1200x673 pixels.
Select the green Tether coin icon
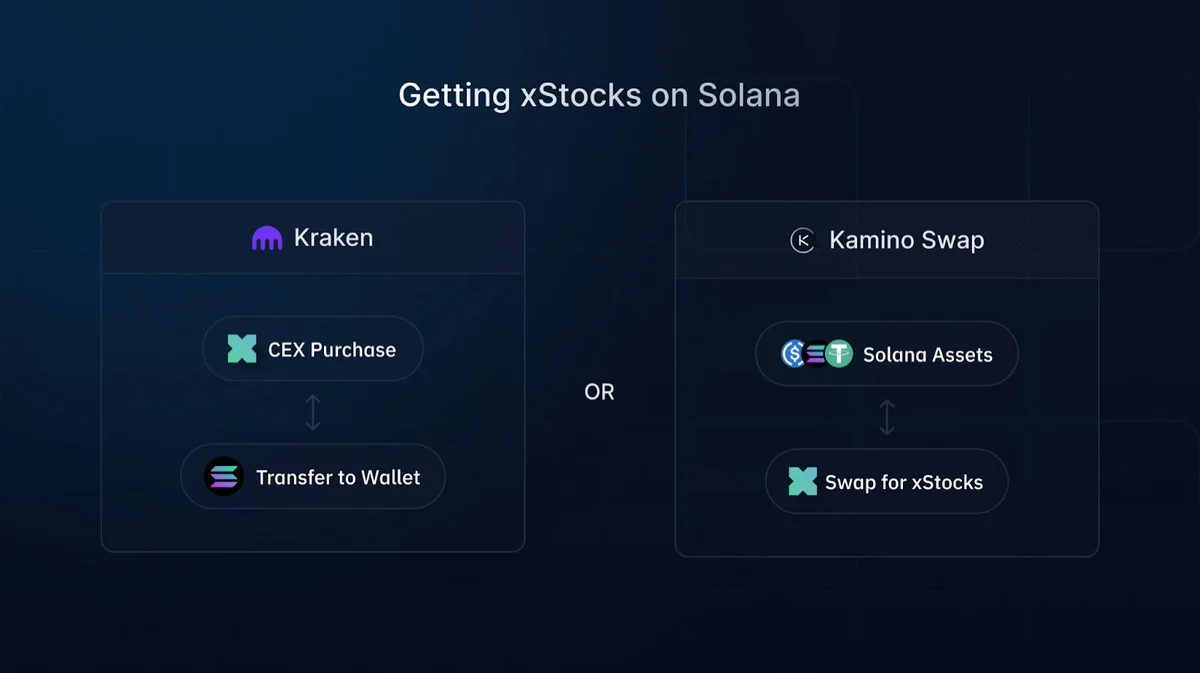pos(838,353)
